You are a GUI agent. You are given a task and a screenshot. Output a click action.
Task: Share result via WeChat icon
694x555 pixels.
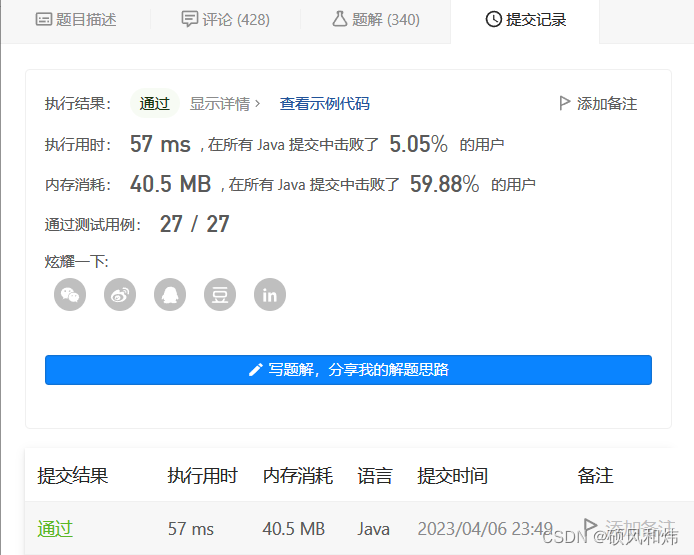click(70, 295)
